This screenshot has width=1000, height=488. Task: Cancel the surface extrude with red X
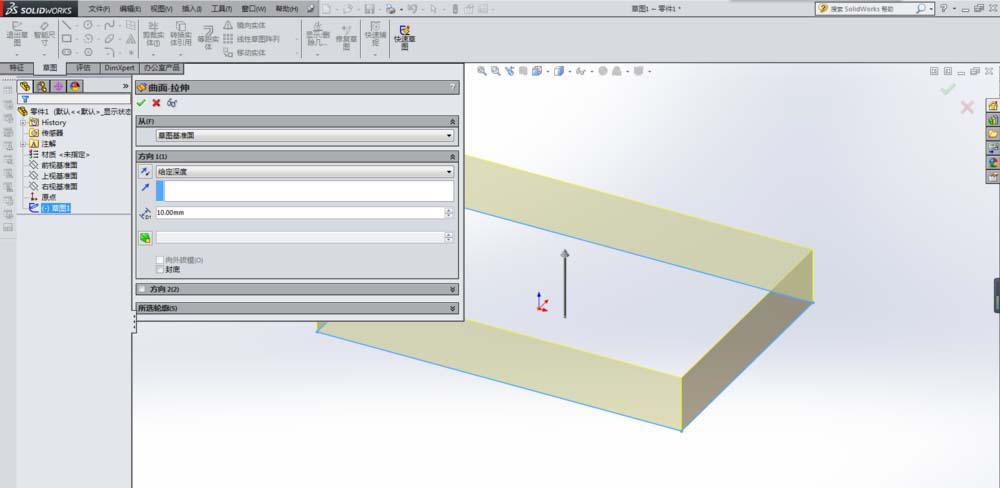pos(156,103)
